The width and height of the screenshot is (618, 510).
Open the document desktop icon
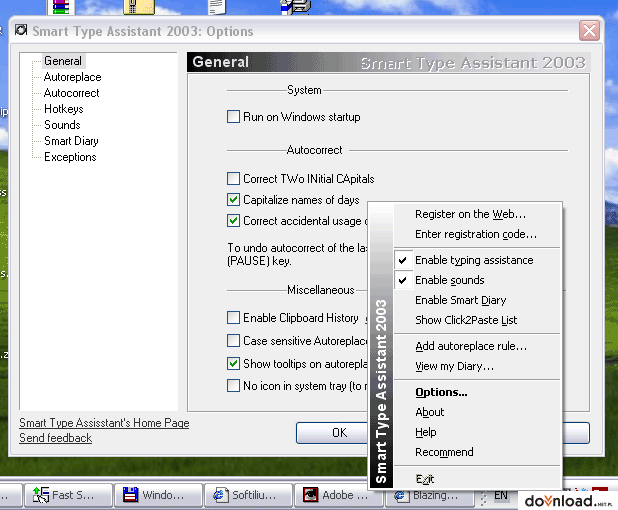point(217,7)
